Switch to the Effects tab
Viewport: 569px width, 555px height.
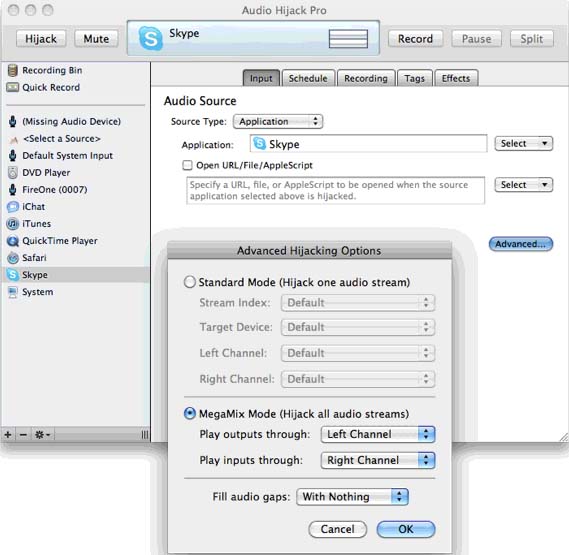coord(456,78)
